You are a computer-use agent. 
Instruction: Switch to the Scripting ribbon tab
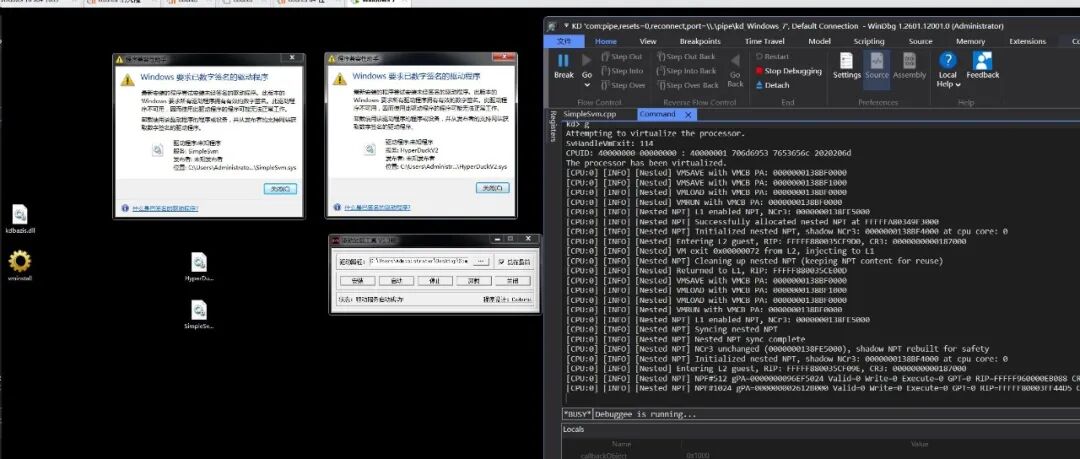pyautogui.click(x=869, y=41)
